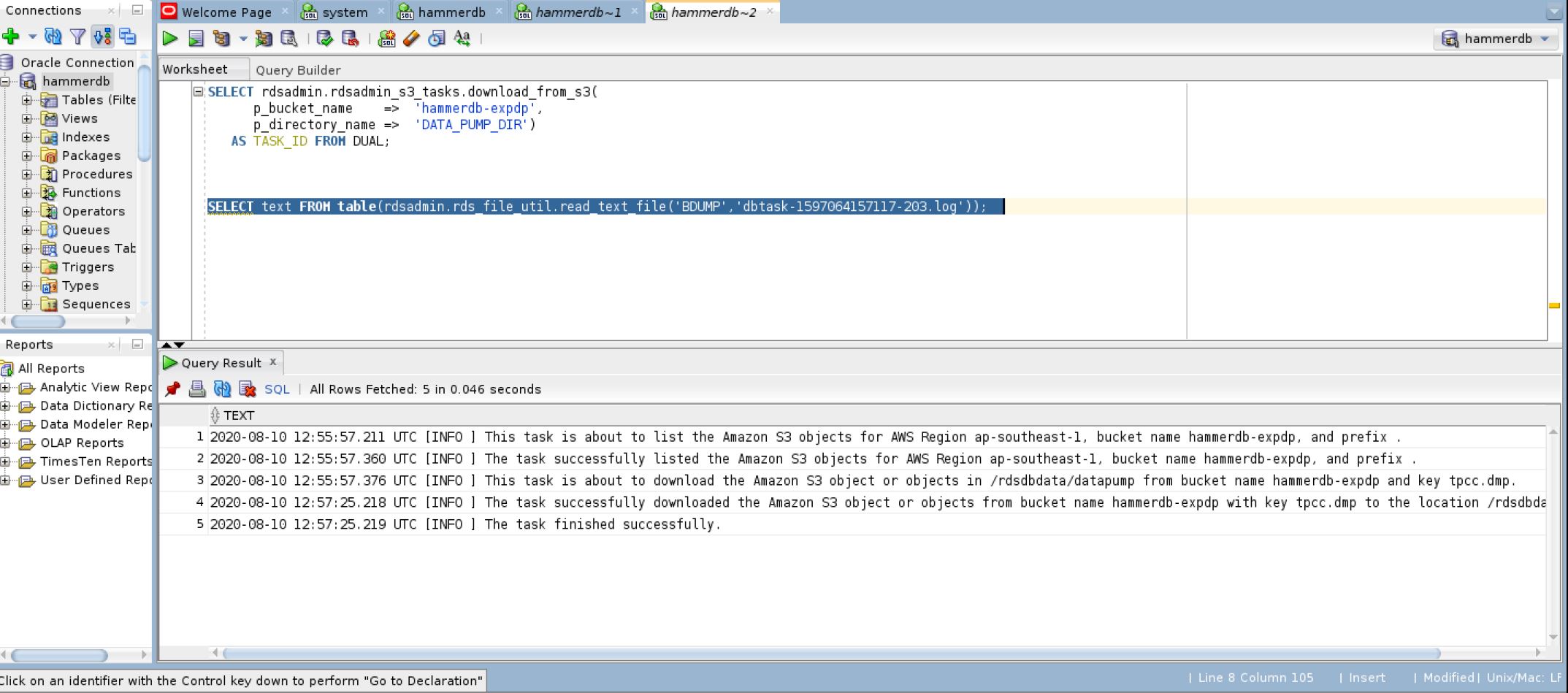Print the query result with printer icon
The height and width of the screenshot is (693, 1568).
point(197,389)
